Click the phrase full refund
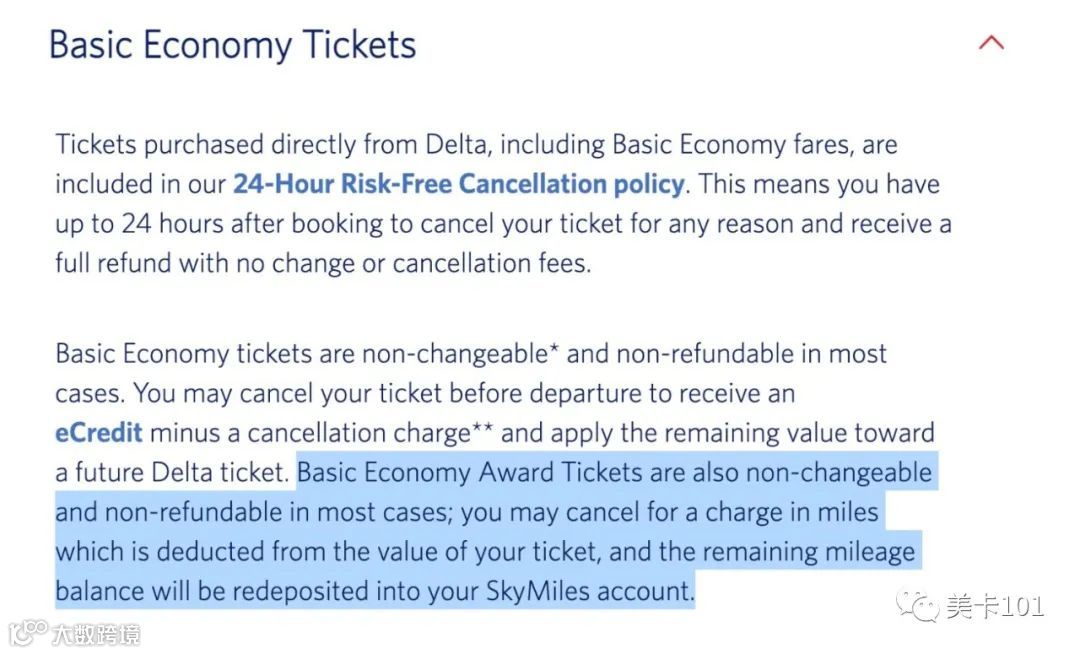 pos(109,263)
